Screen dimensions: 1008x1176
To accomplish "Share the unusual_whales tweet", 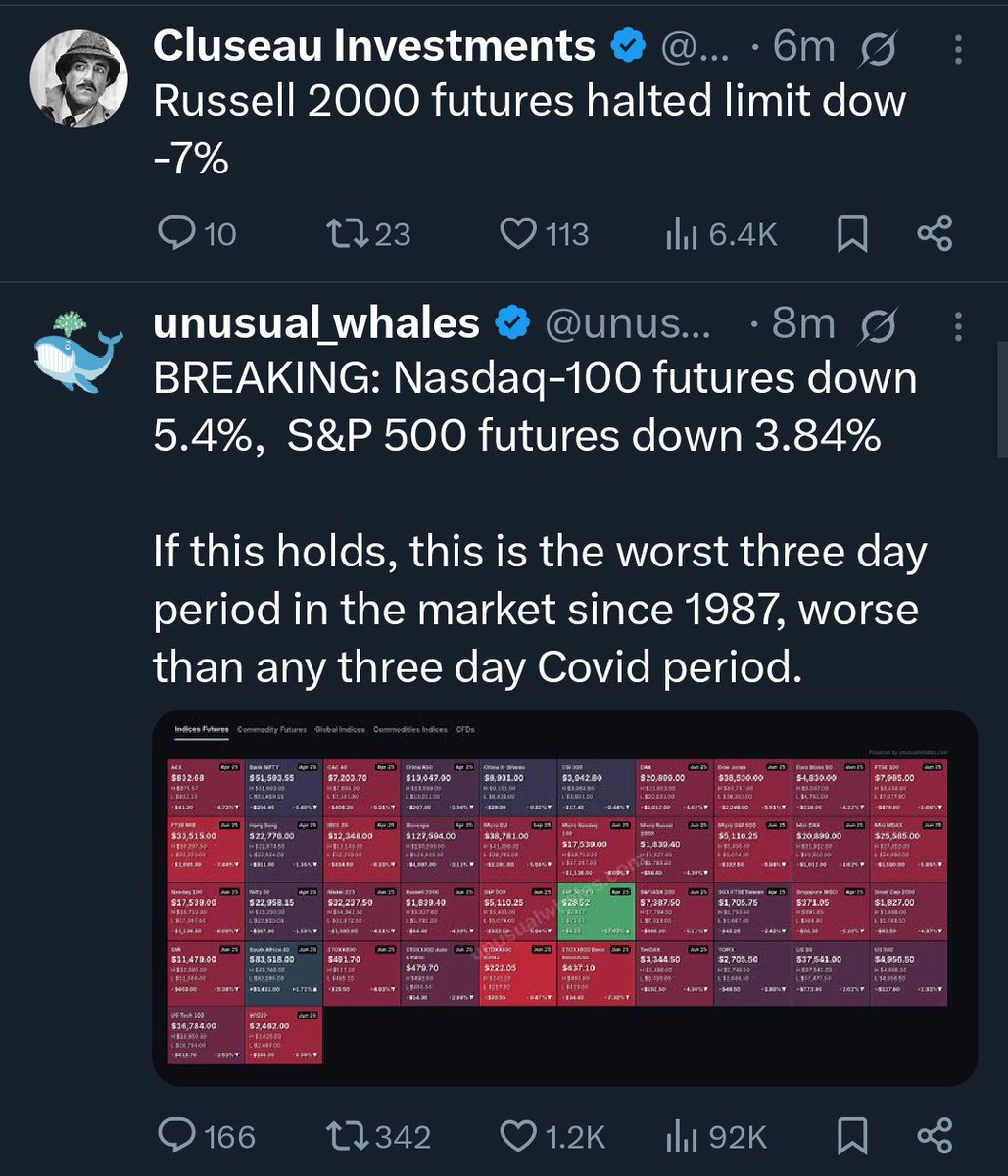I will 934,1136.
